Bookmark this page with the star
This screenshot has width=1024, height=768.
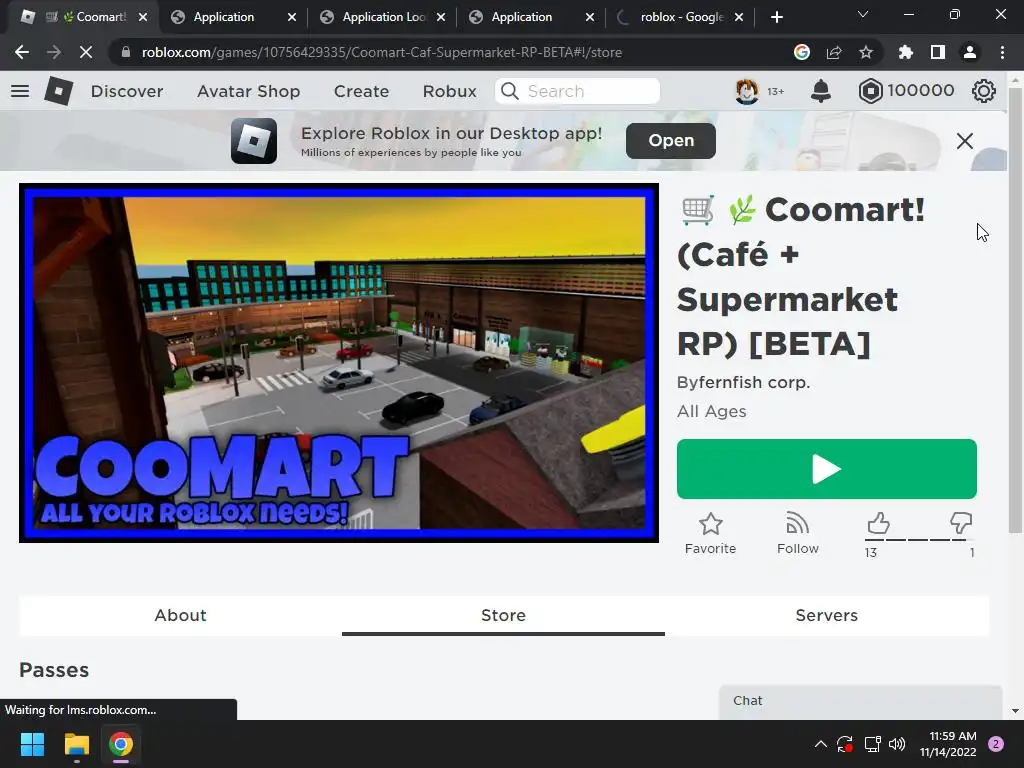coord(866,52)
